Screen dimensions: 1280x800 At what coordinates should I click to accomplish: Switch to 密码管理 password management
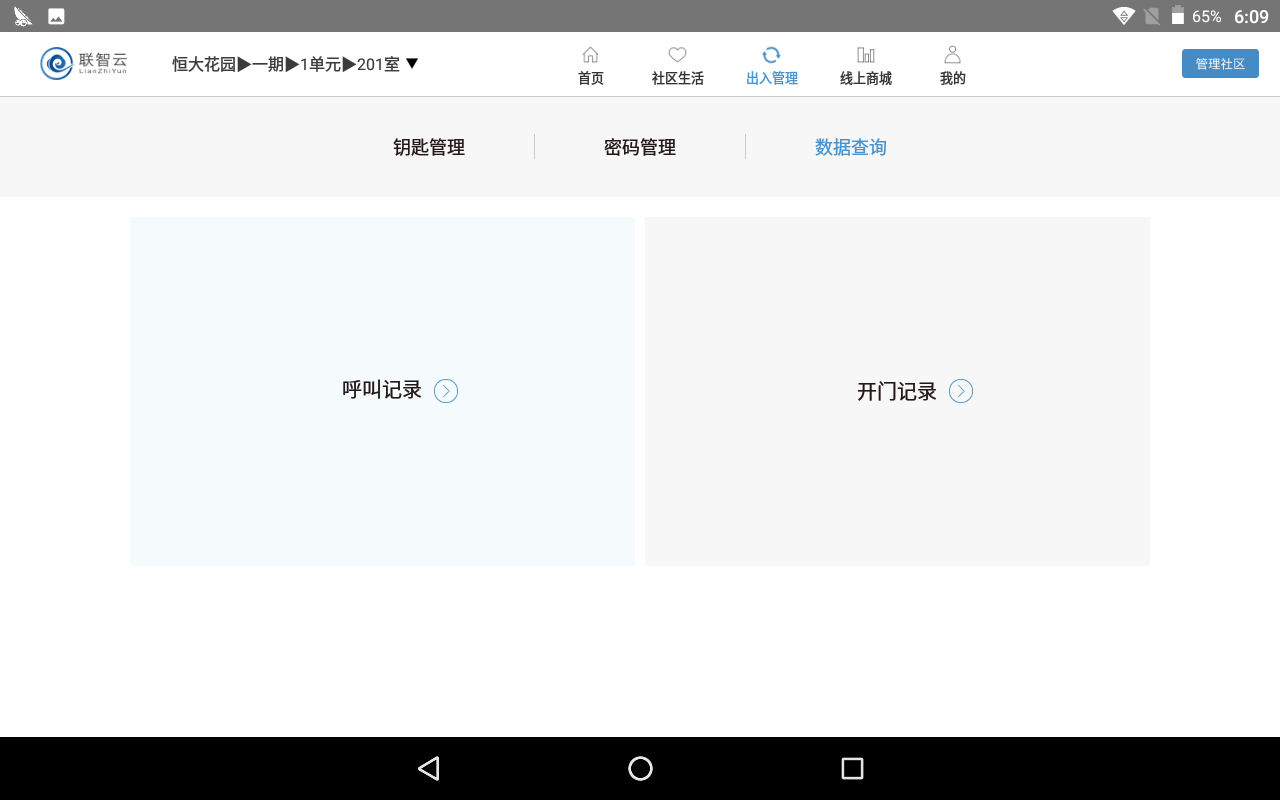640,147
